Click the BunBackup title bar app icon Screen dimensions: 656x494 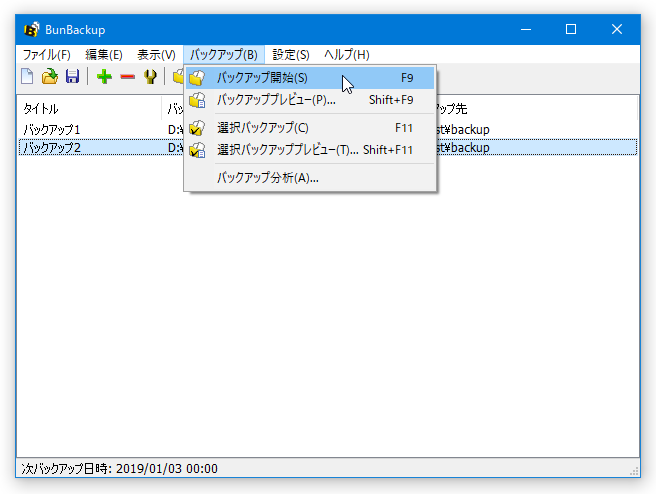(x=31, y=30)
